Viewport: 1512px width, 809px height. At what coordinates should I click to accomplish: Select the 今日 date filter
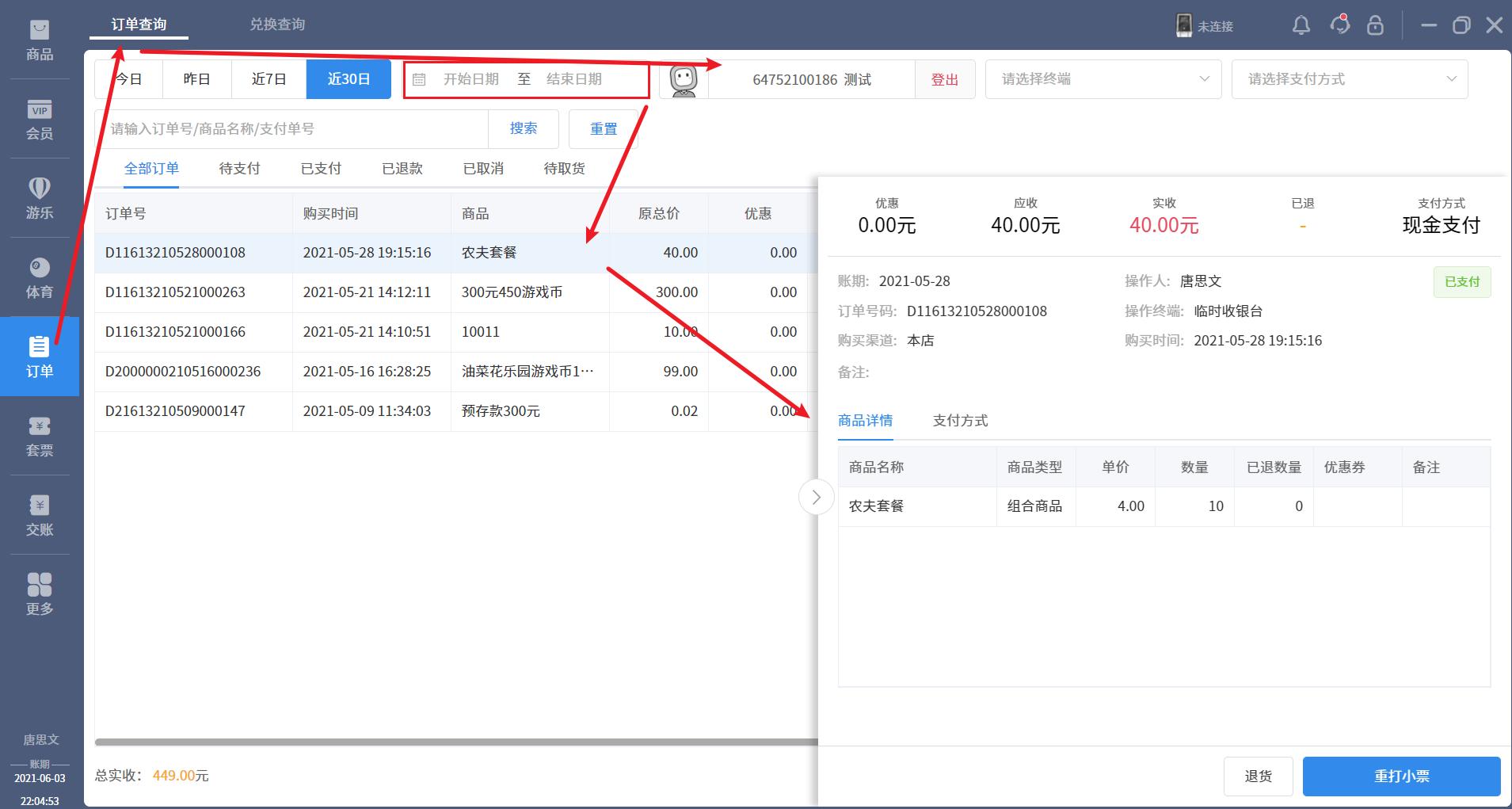coord(129,79)
